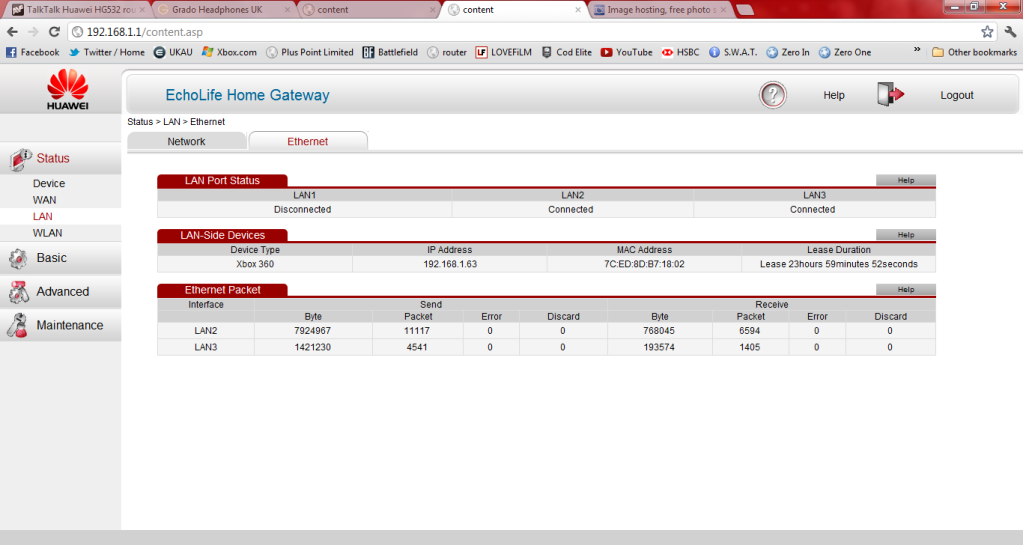This screenshot has height=545, width=1023.
Task: Open the WAN status page
Action: click(x=44, y=200)
